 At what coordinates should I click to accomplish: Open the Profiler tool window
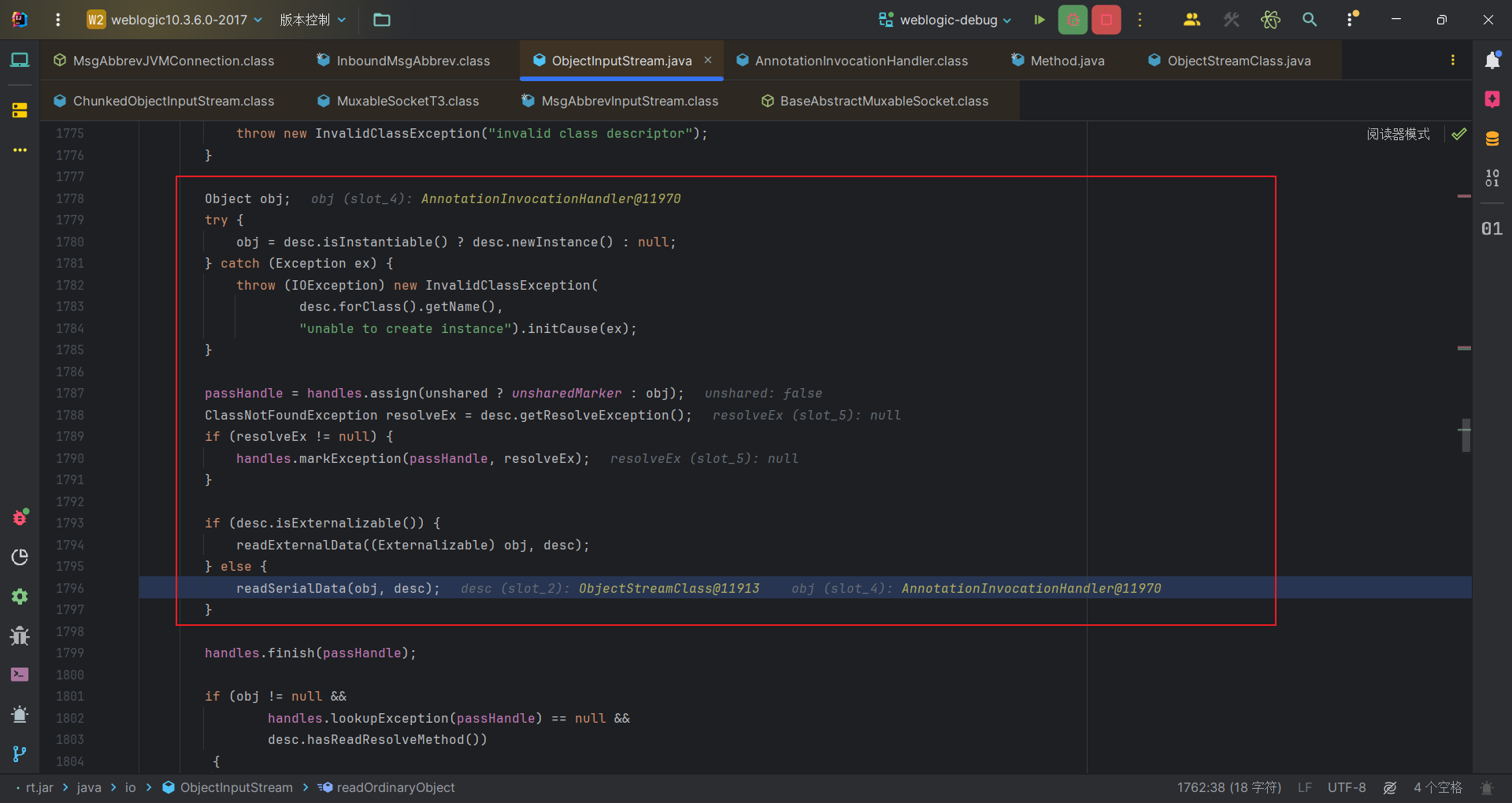pos(20,557)
